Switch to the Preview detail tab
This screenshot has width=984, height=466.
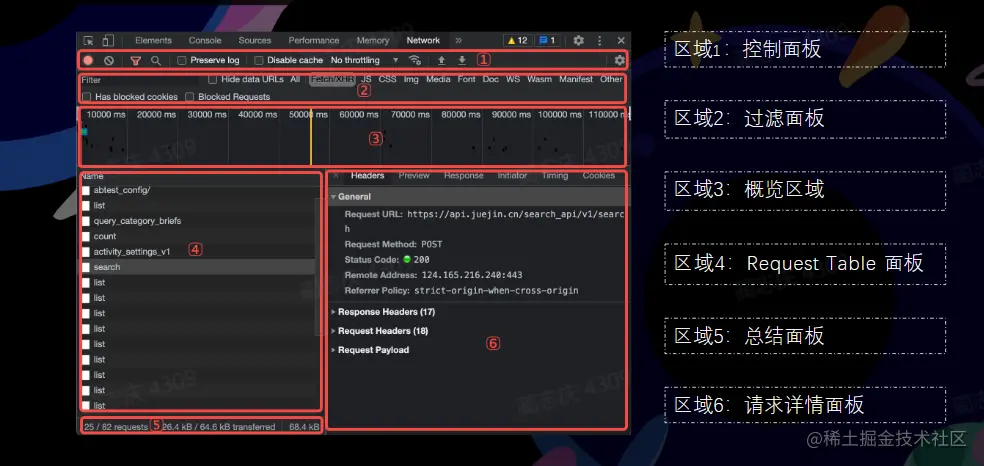point(414,176)
